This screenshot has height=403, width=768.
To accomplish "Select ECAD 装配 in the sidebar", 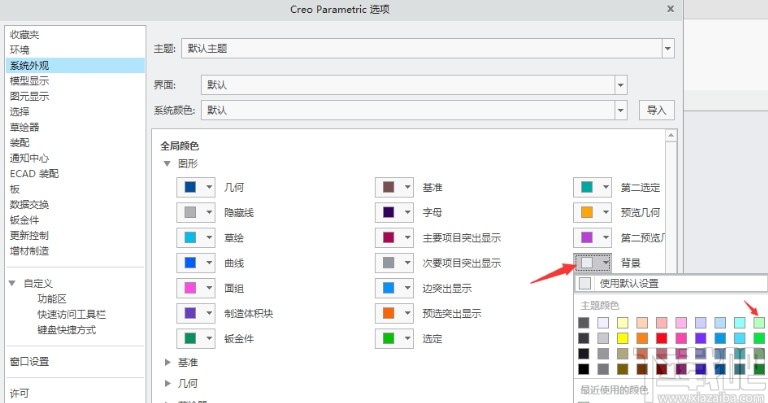I will 34,174.
